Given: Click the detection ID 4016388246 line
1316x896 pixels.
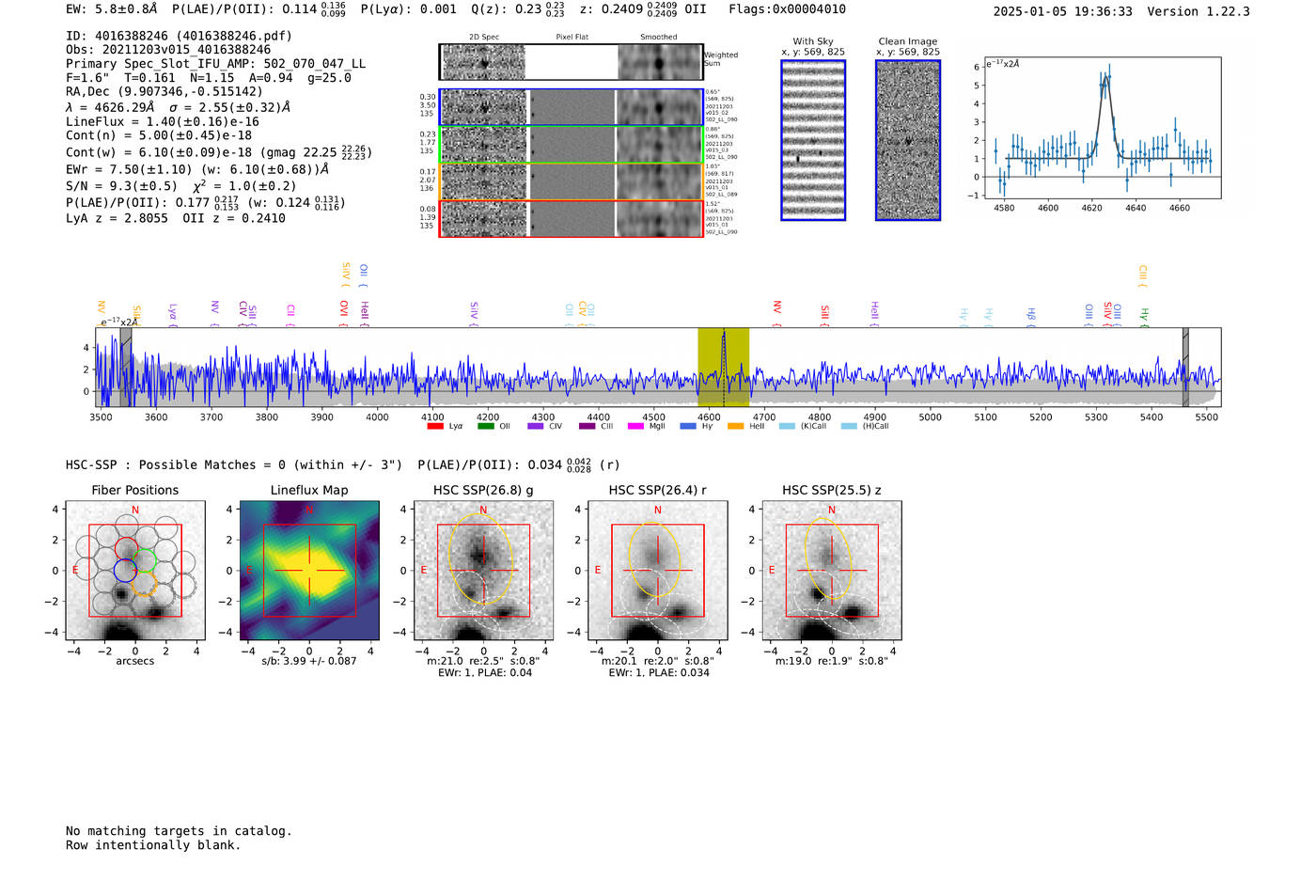Looking at the screenshot, I should click(x=179, y=36).
